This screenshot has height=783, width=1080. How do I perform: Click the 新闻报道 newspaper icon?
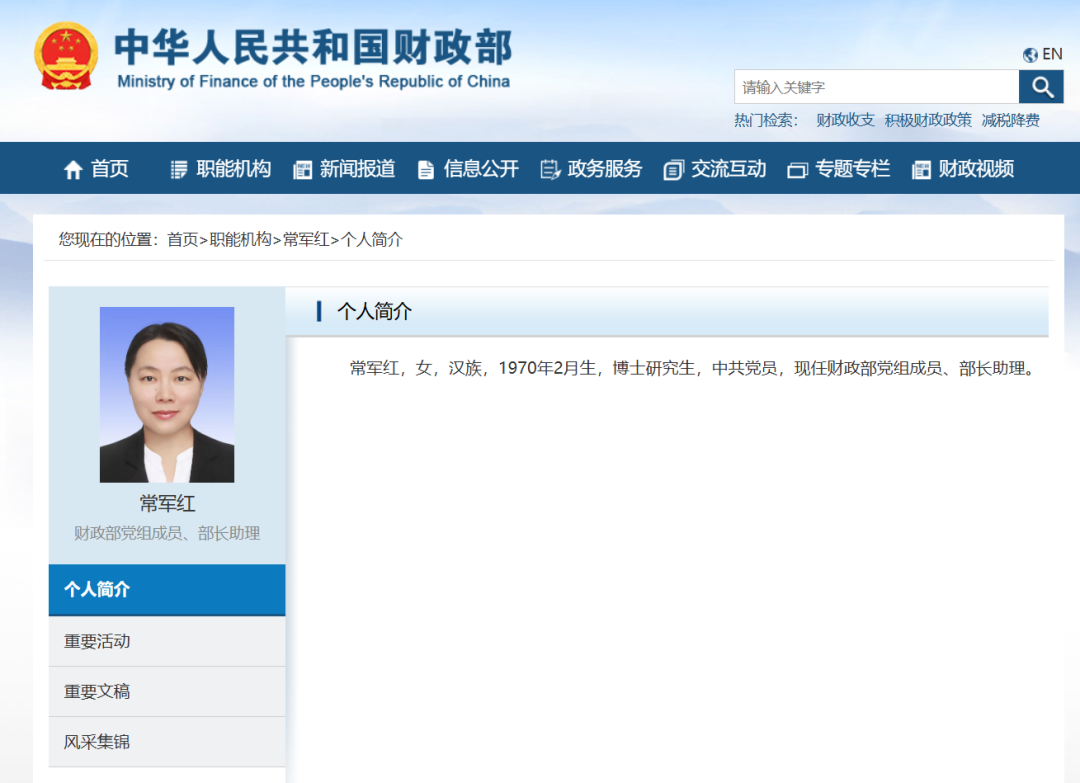coord(302,170)
